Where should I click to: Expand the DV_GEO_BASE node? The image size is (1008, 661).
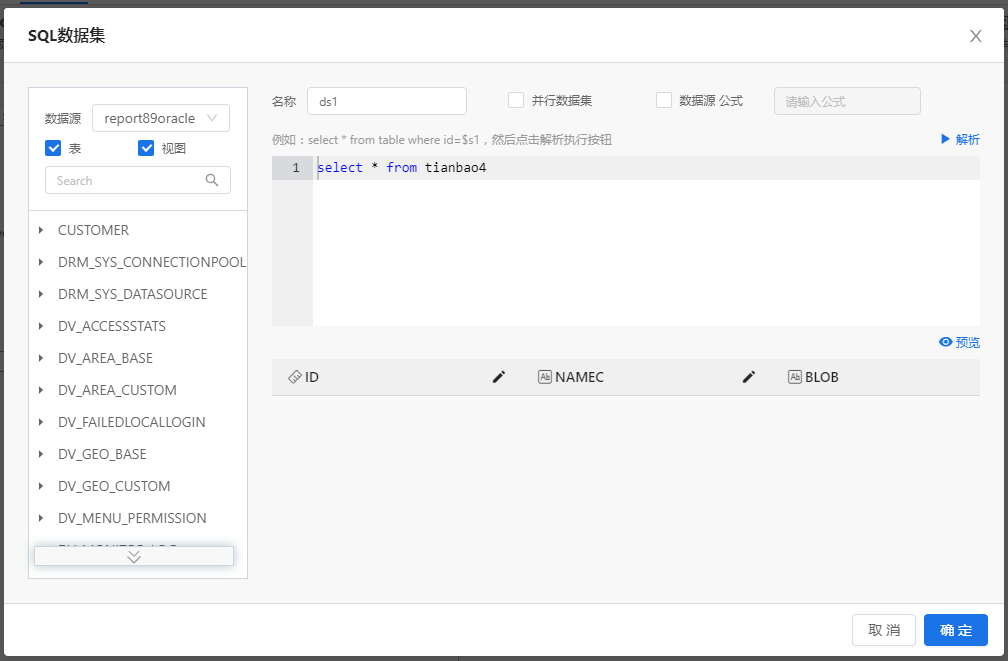coord(41,454)
